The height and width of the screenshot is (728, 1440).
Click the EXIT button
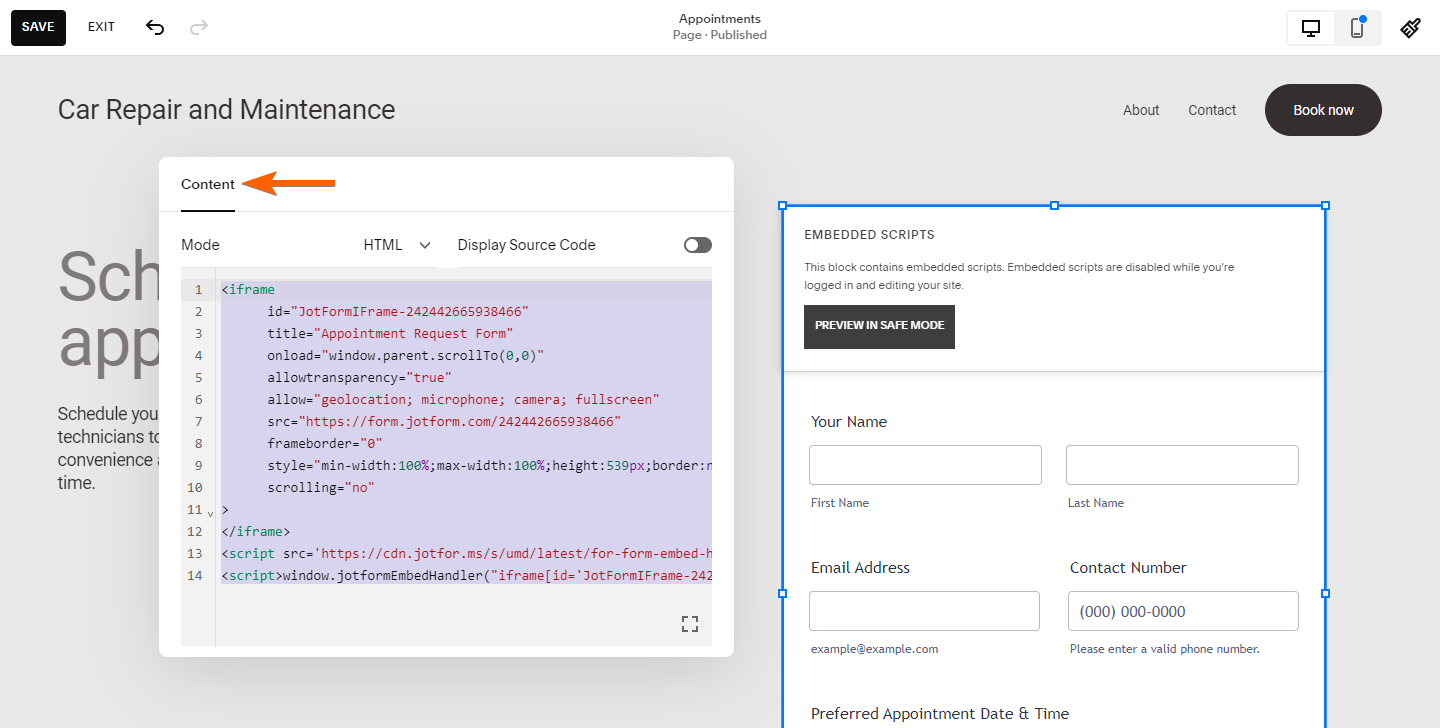(x=101, y=27)
